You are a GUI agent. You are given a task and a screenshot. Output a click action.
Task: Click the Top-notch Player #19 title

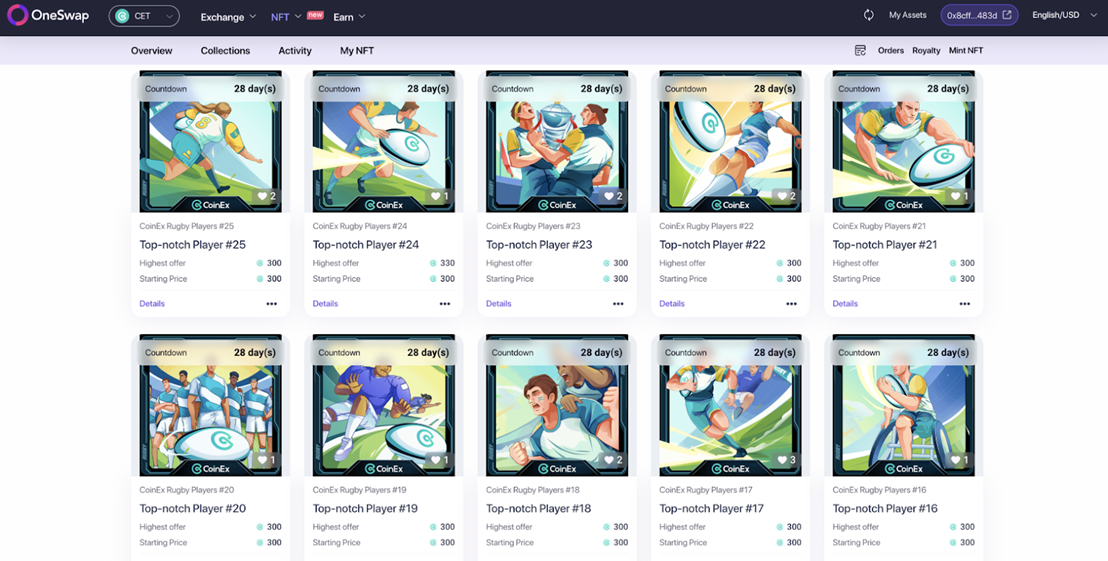(365, 508)
